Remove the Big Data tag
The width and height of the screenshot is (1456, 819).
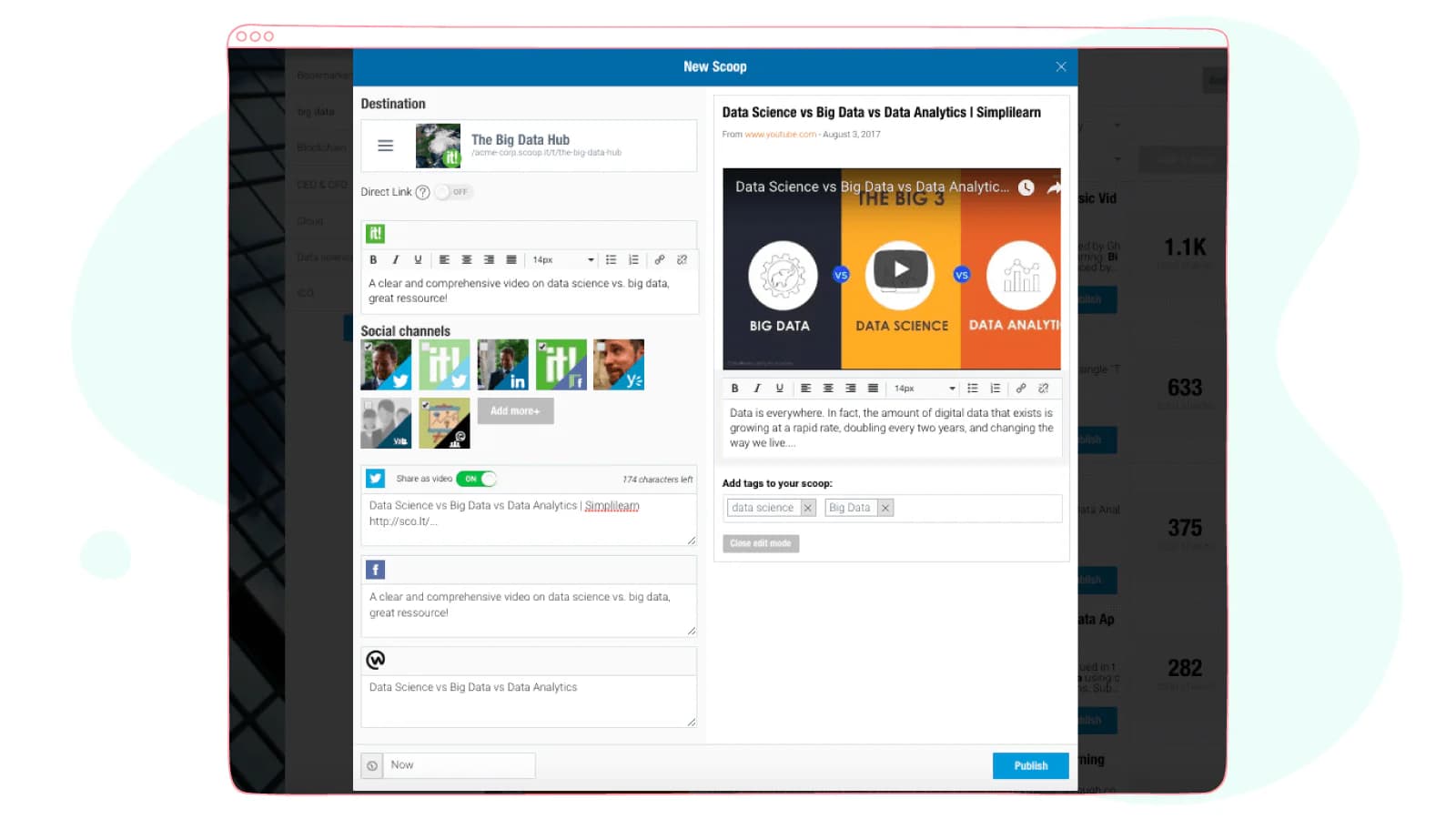tap(885, 508)
